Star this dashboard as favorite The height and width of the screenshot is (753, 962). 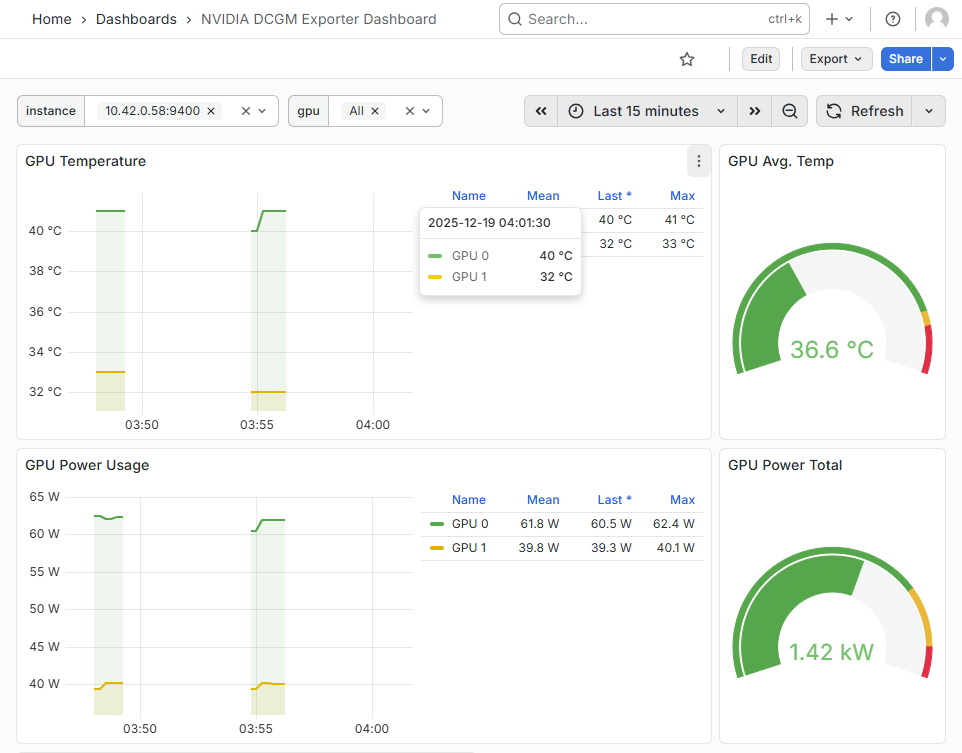click(x=687, y=60)
